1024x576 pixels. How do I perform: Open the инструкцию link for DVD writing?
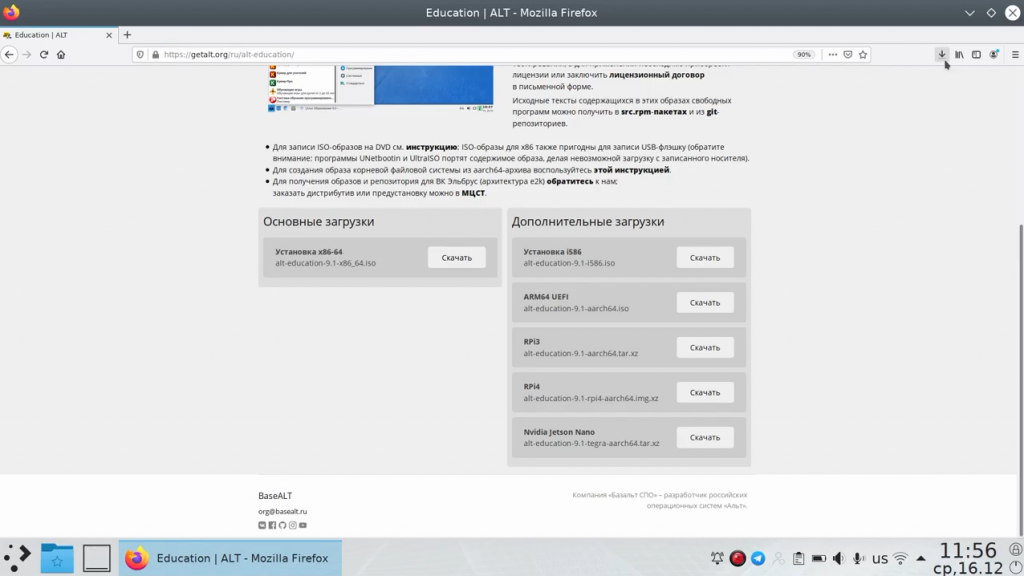[x=432, y=147]
